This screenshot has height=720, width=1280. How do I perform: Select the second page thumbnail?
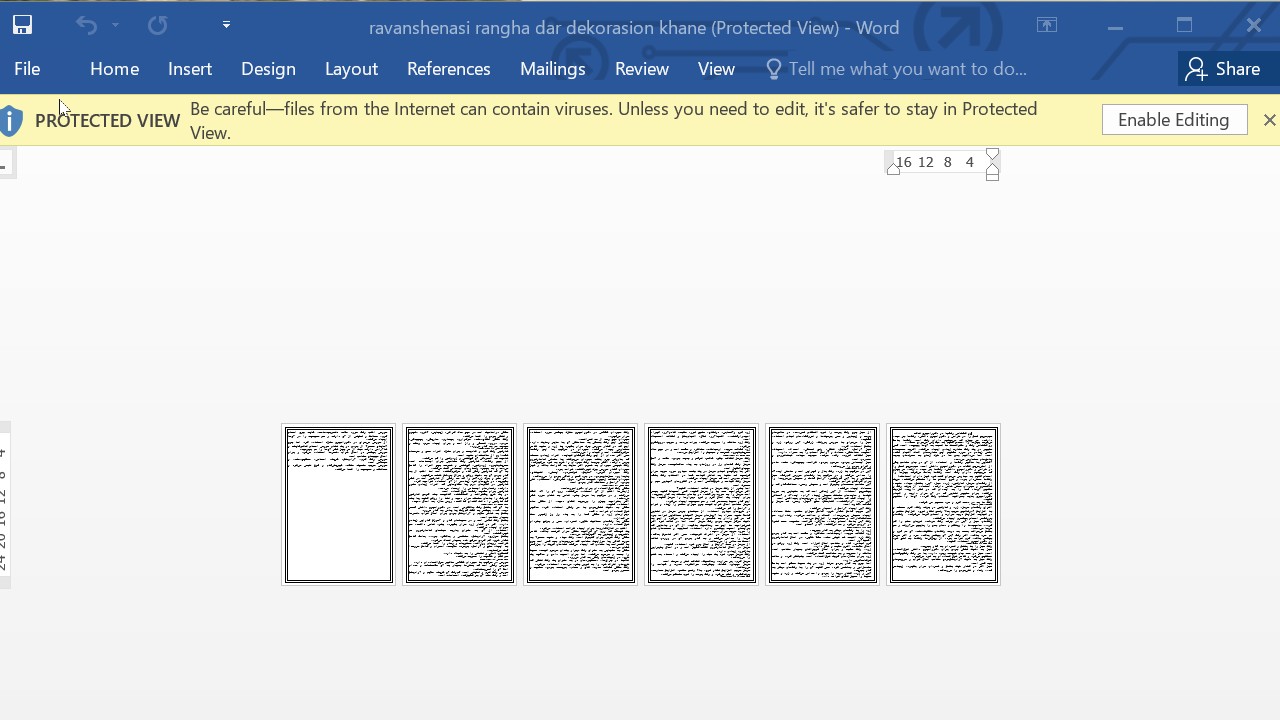(x=459, y=505)
